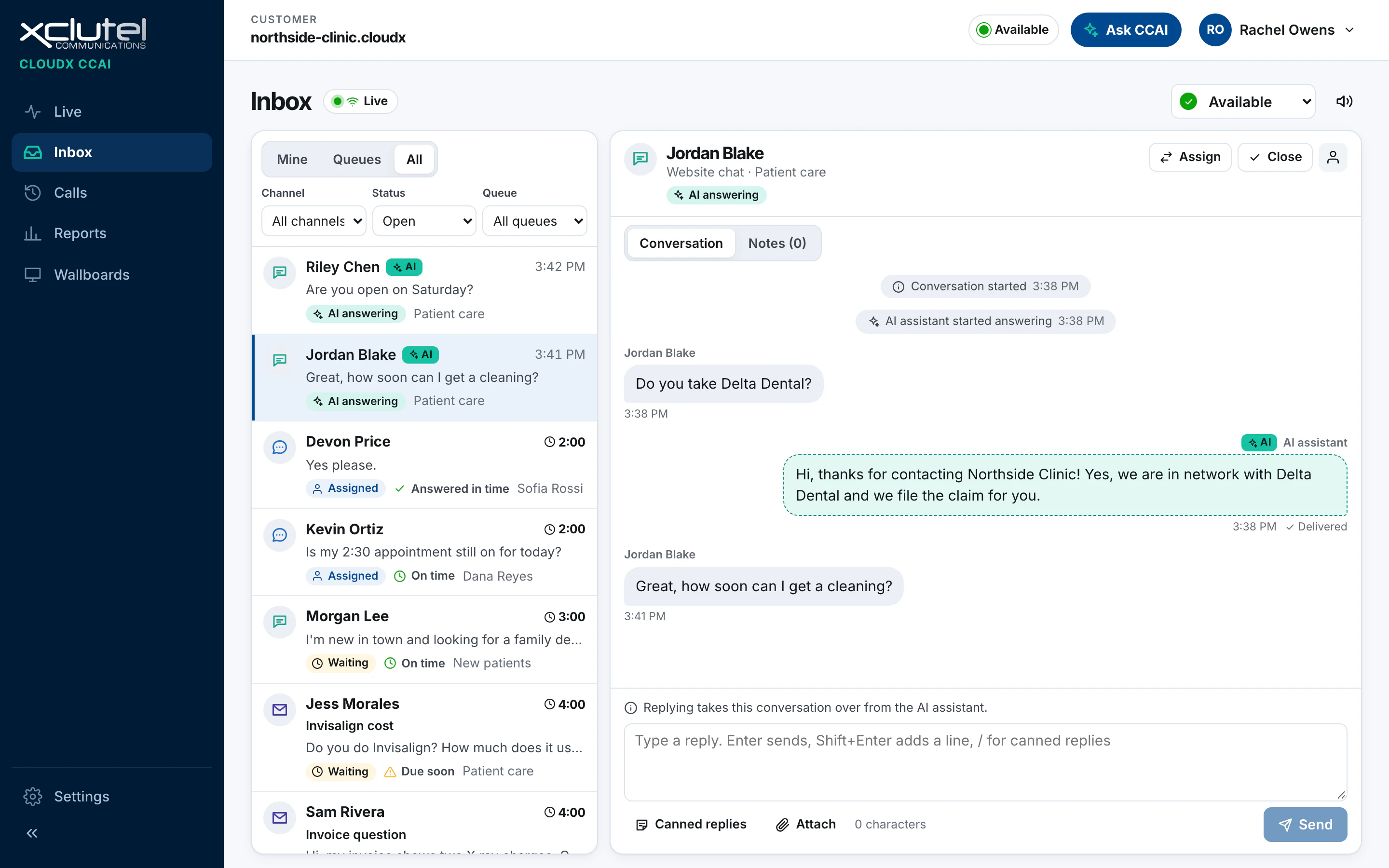The height and width of the screenshot is (868, 1389).
Task: Click the AI assistant reply message bubble
Action: (1065, 485)
